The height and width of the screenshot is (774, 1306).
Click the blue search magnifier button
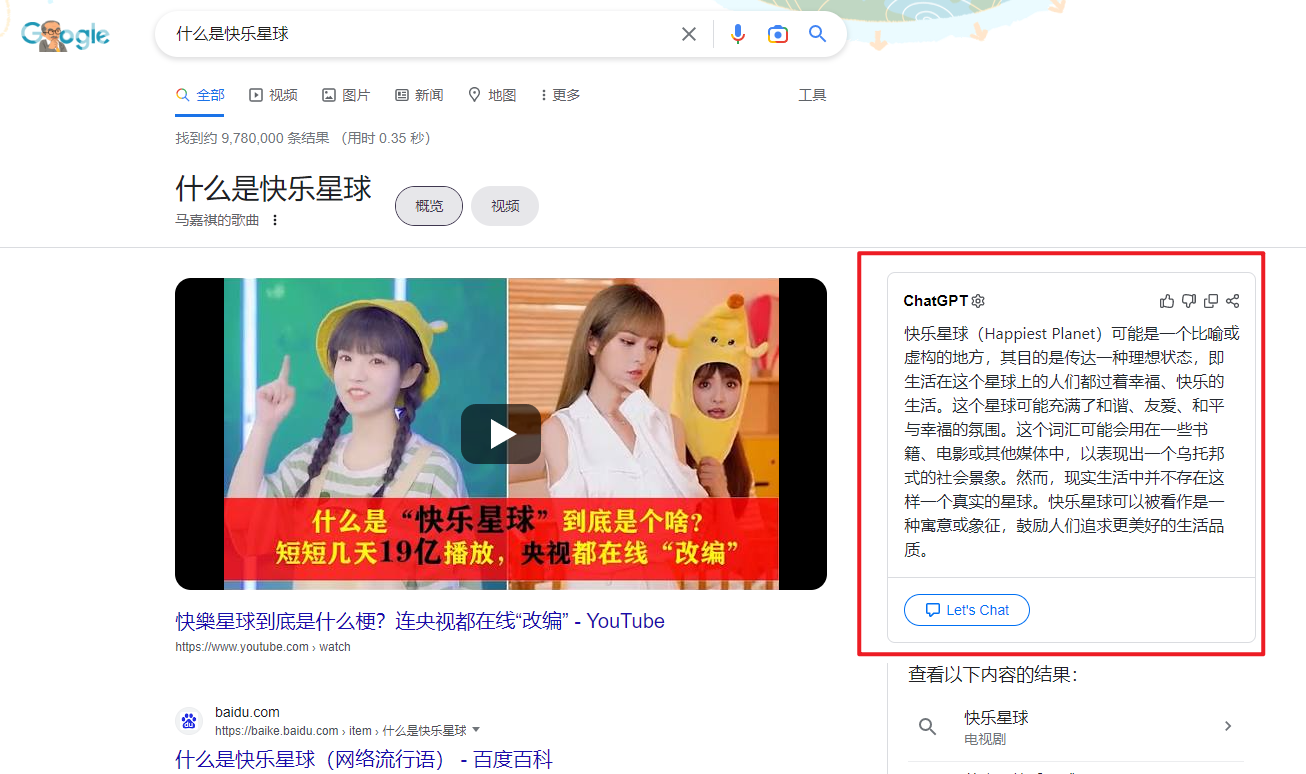(x=818, y=34)
